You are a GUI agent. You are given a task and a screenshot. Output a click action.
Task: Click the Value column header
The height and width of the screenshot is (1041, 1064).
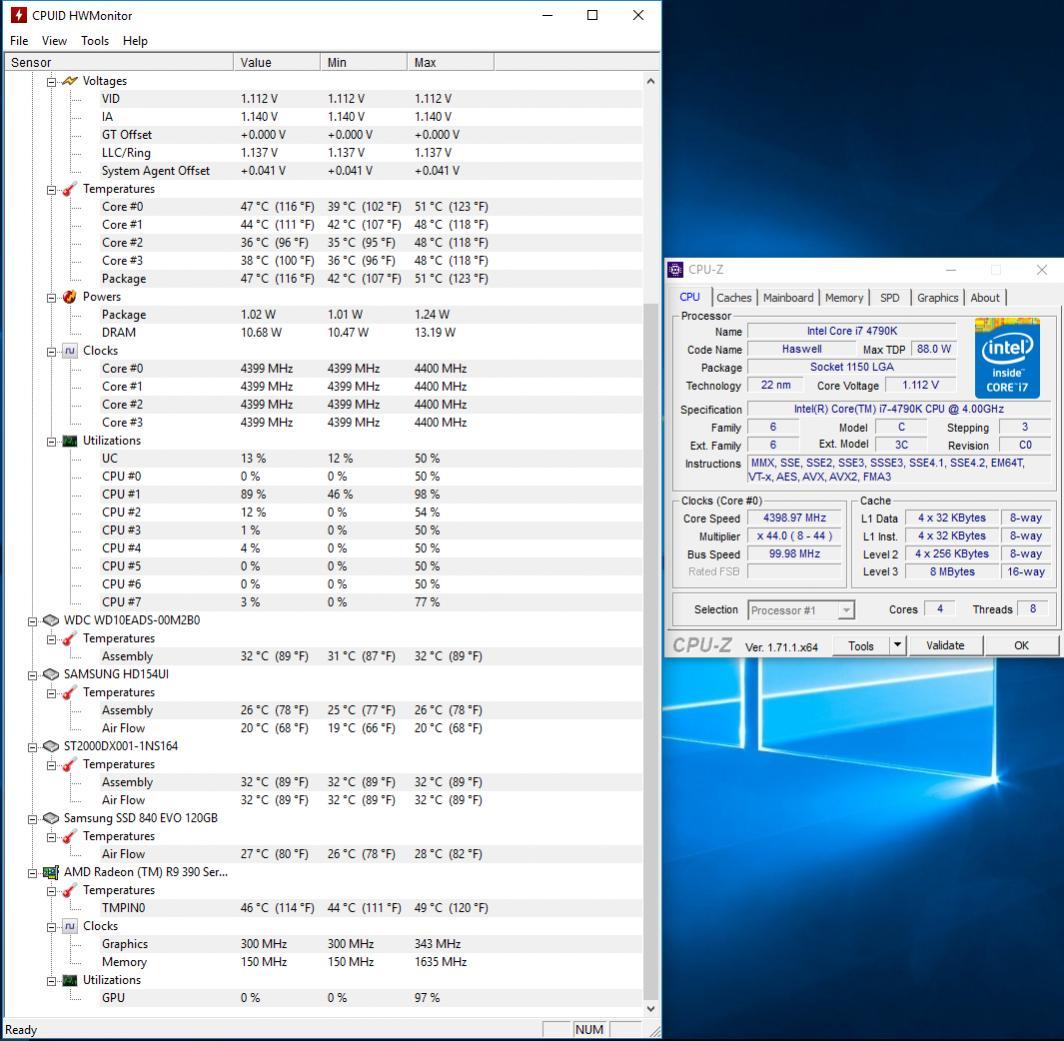(x=277, y=62)
